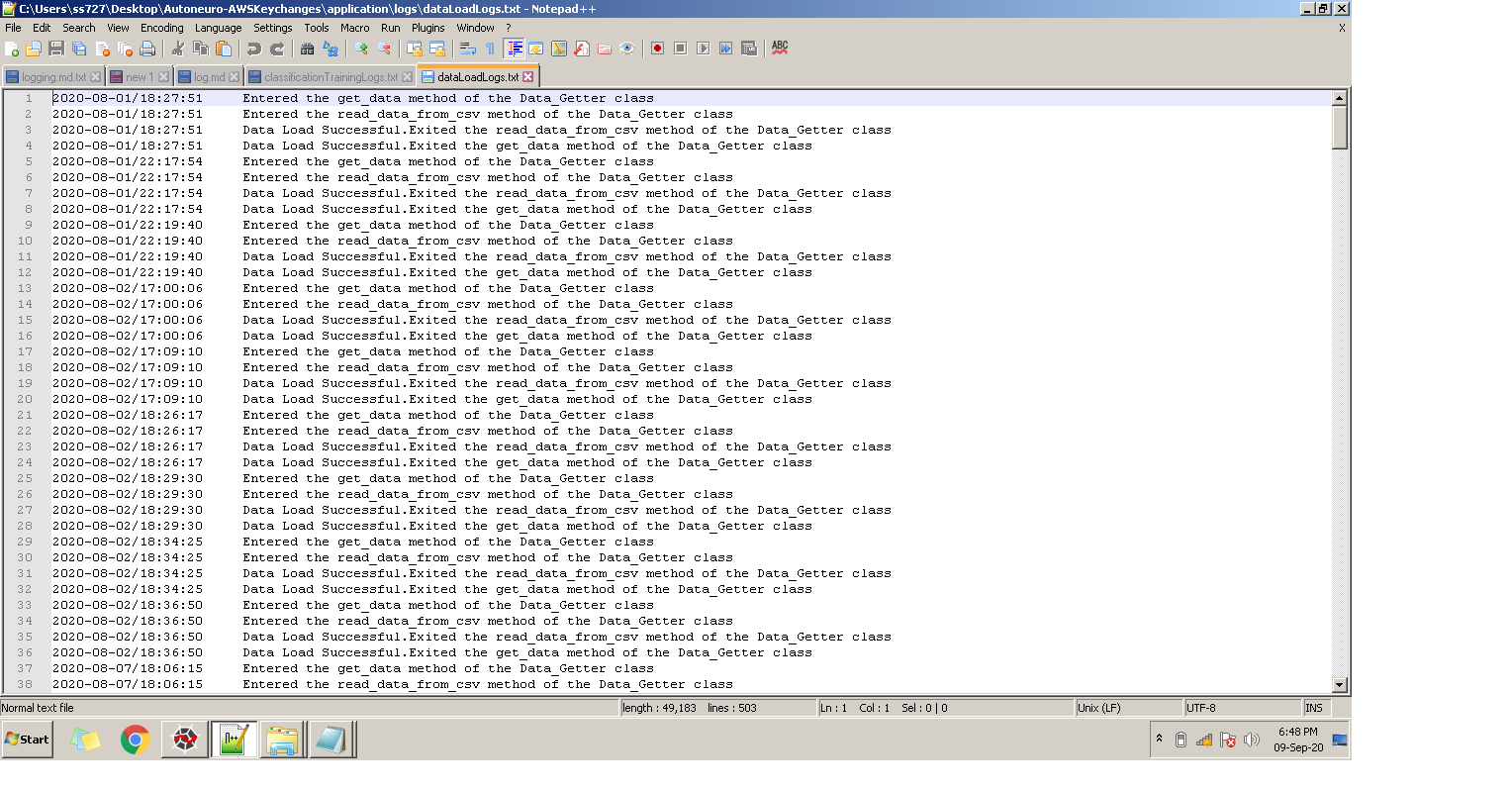The height and width of the screenshot is (792, 1512).
Task: Close the classificationTrainingLogs.txt tab
Action: pyautogui.click(x=407, y=77)
